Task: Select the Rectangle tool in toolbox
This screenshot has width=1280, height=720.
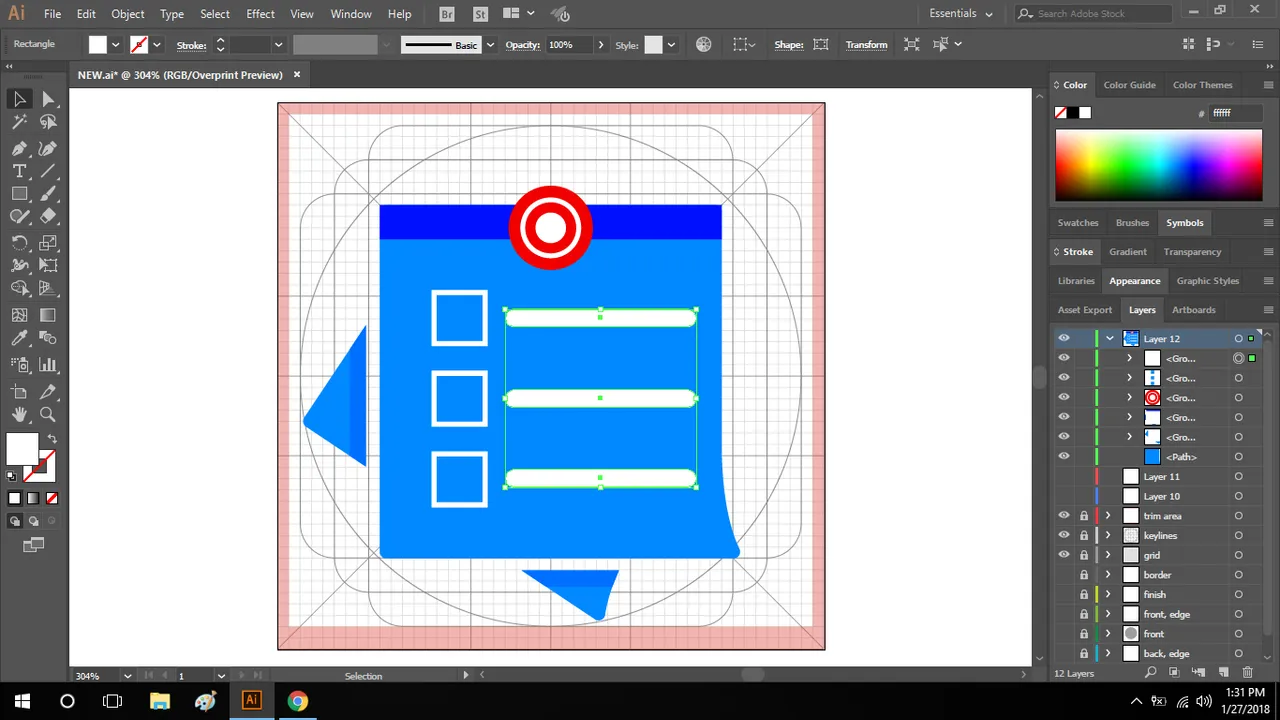Action: (x=19, y=194)
